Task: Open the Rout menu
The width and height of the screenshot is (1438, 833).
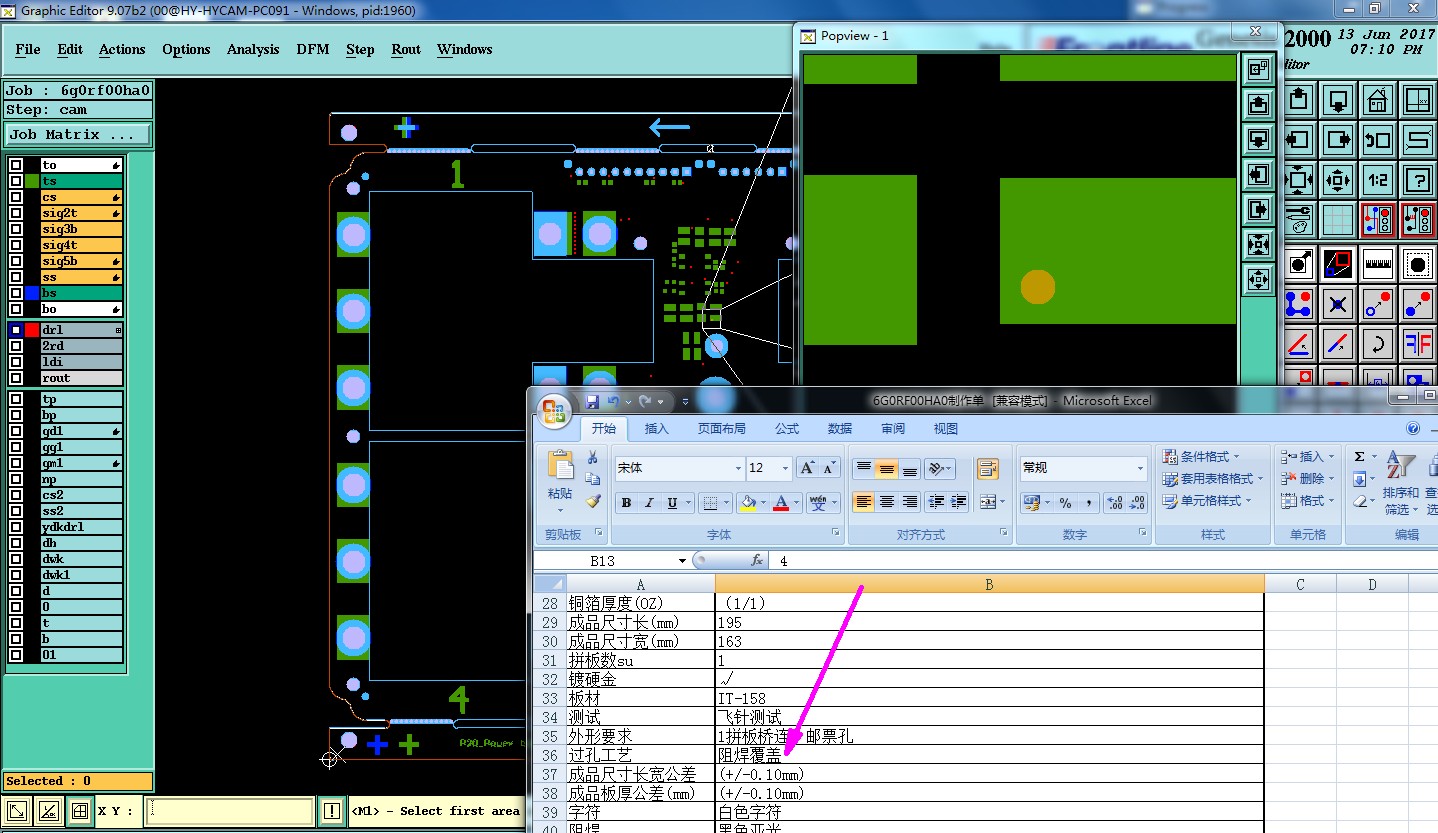Action: coord(406,49)
